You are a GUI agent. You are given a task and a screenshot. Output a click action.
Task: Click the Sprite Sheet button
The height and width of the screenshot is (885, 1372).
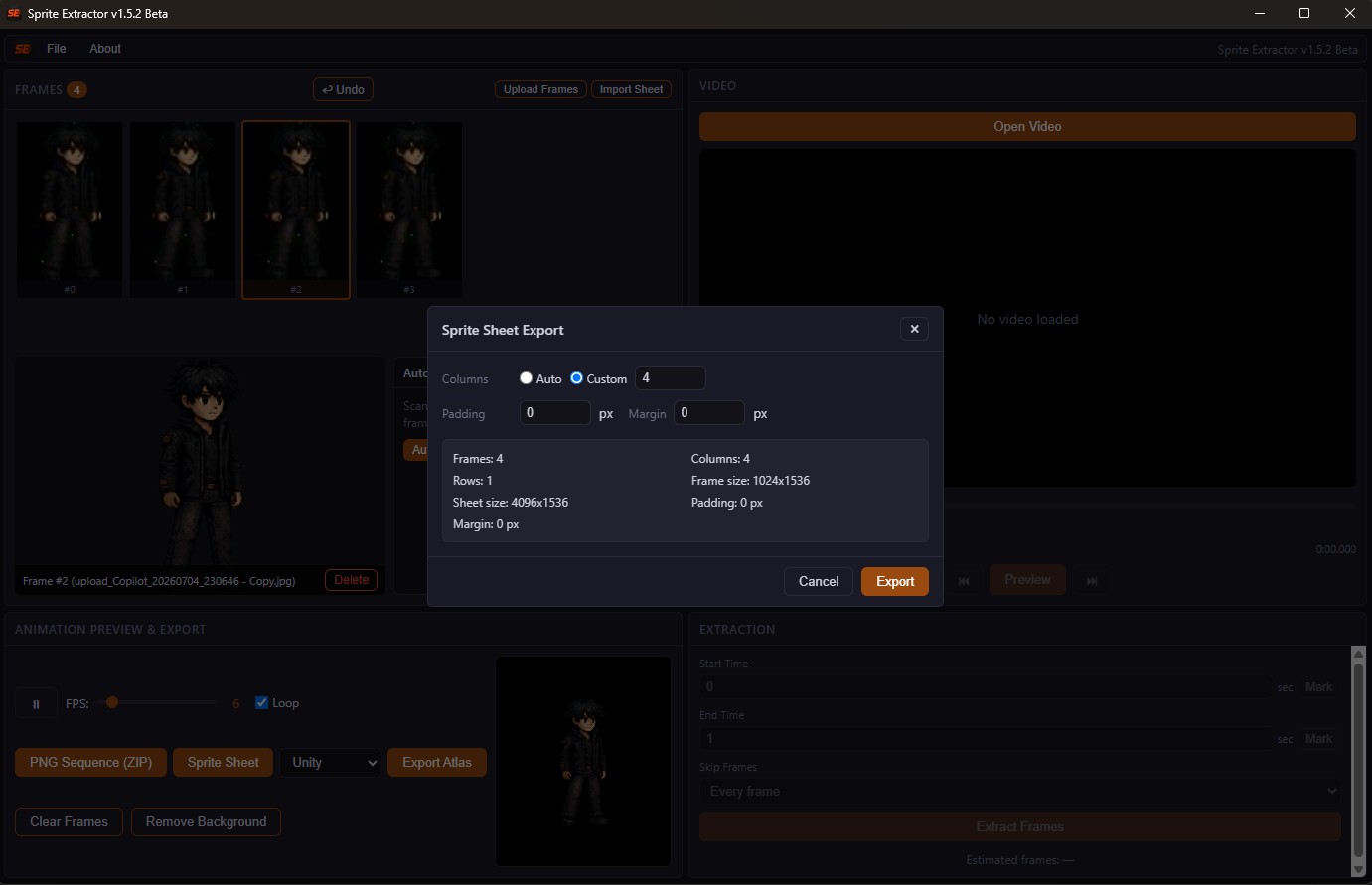click(223, 762)
